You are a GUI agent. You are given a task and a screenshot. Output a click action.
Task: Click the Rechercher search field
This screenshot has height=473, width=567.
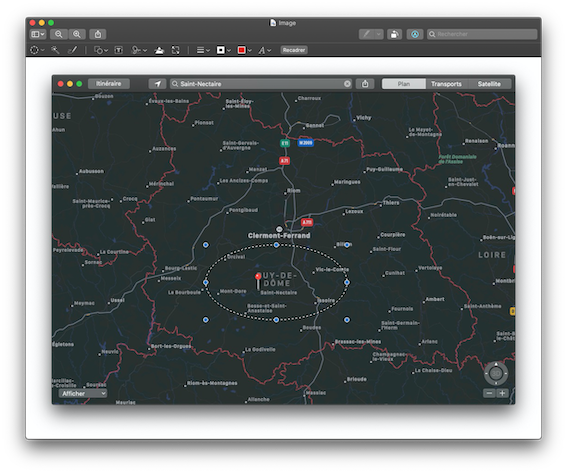click(482, 34)
